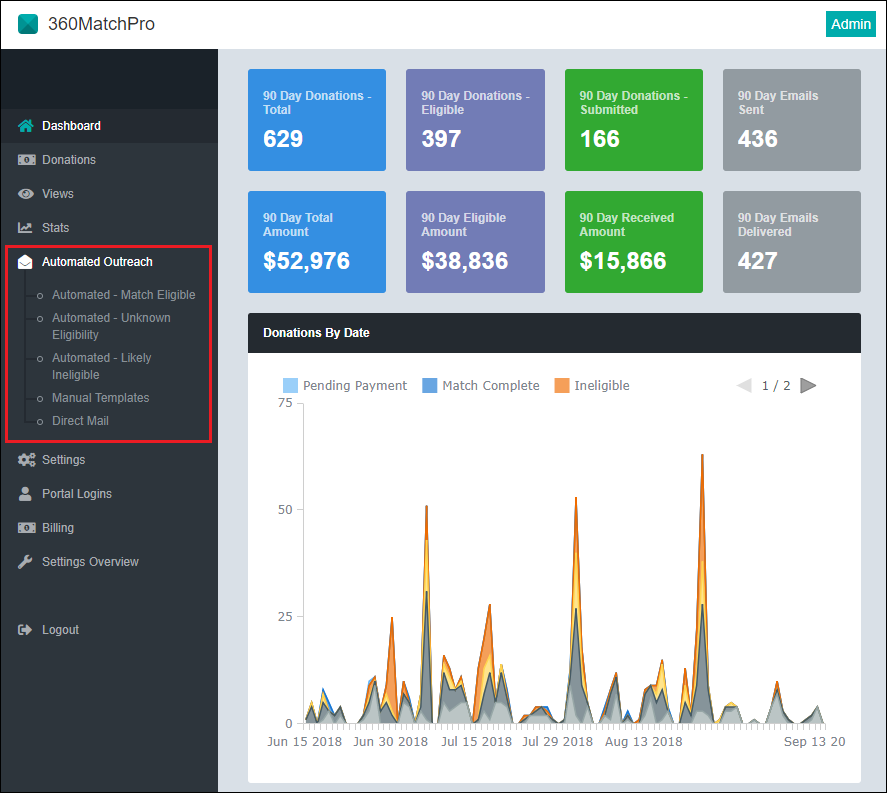Open the 90 Day Eligible Amount card
This screenshot has width=887, height=793.
tap(475, 242)
